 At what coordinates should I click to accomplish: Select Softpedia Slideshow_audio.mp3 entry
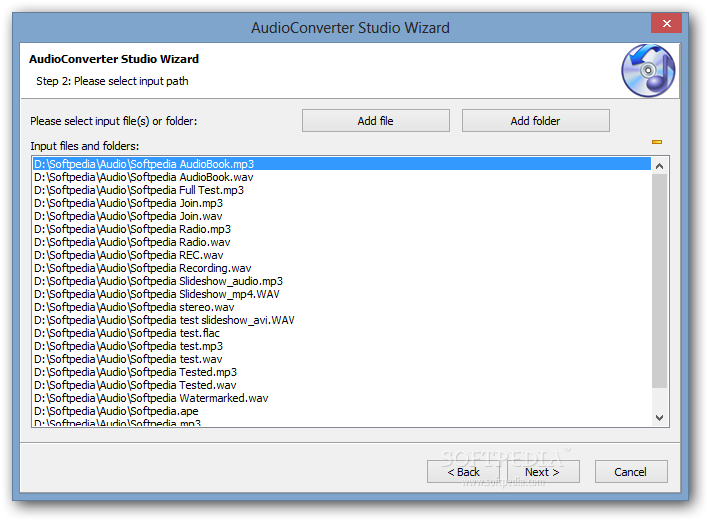click(x=342, y=281)
